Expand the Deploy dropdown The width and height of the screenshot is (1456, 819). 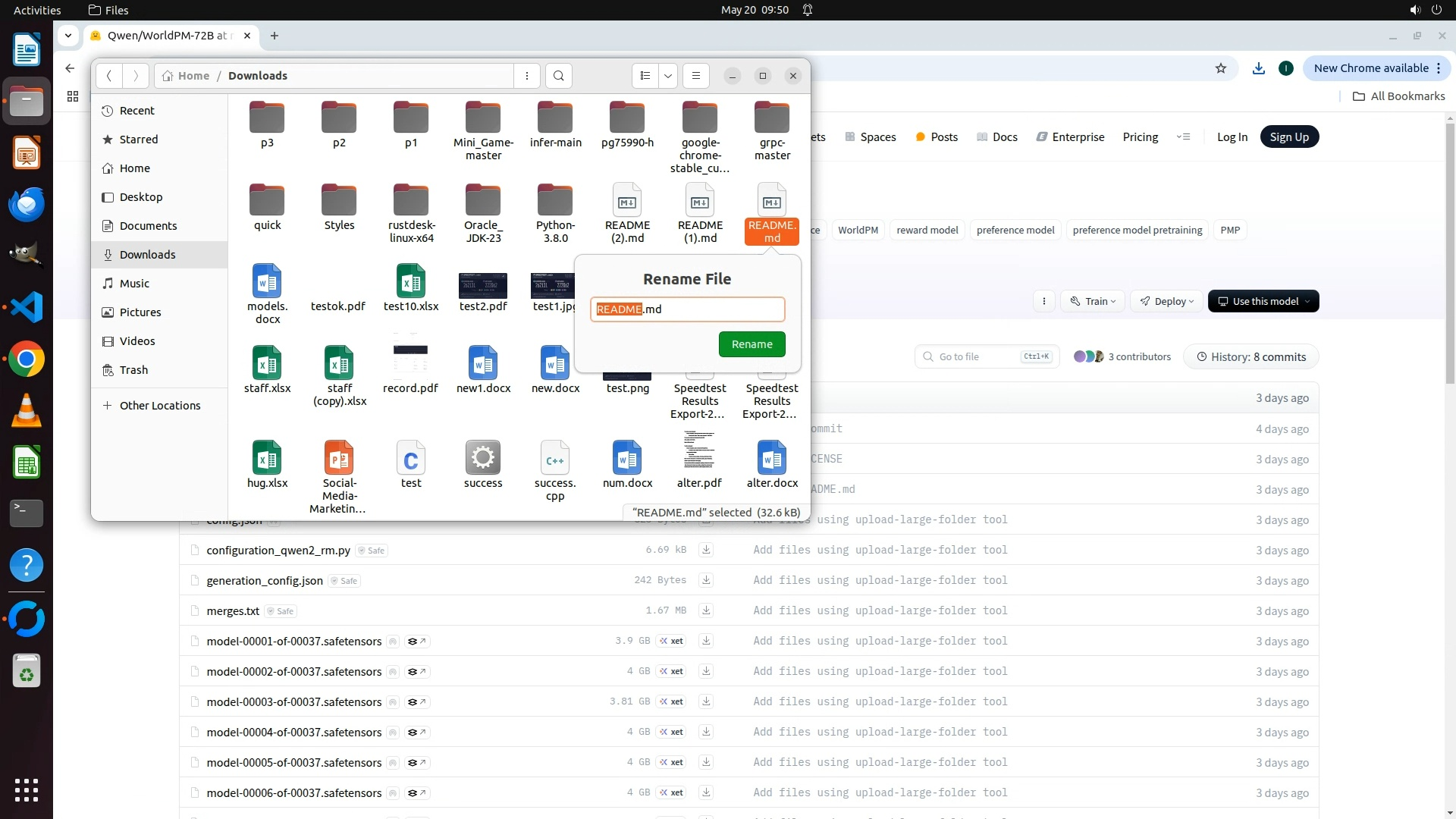(1166, 302)
